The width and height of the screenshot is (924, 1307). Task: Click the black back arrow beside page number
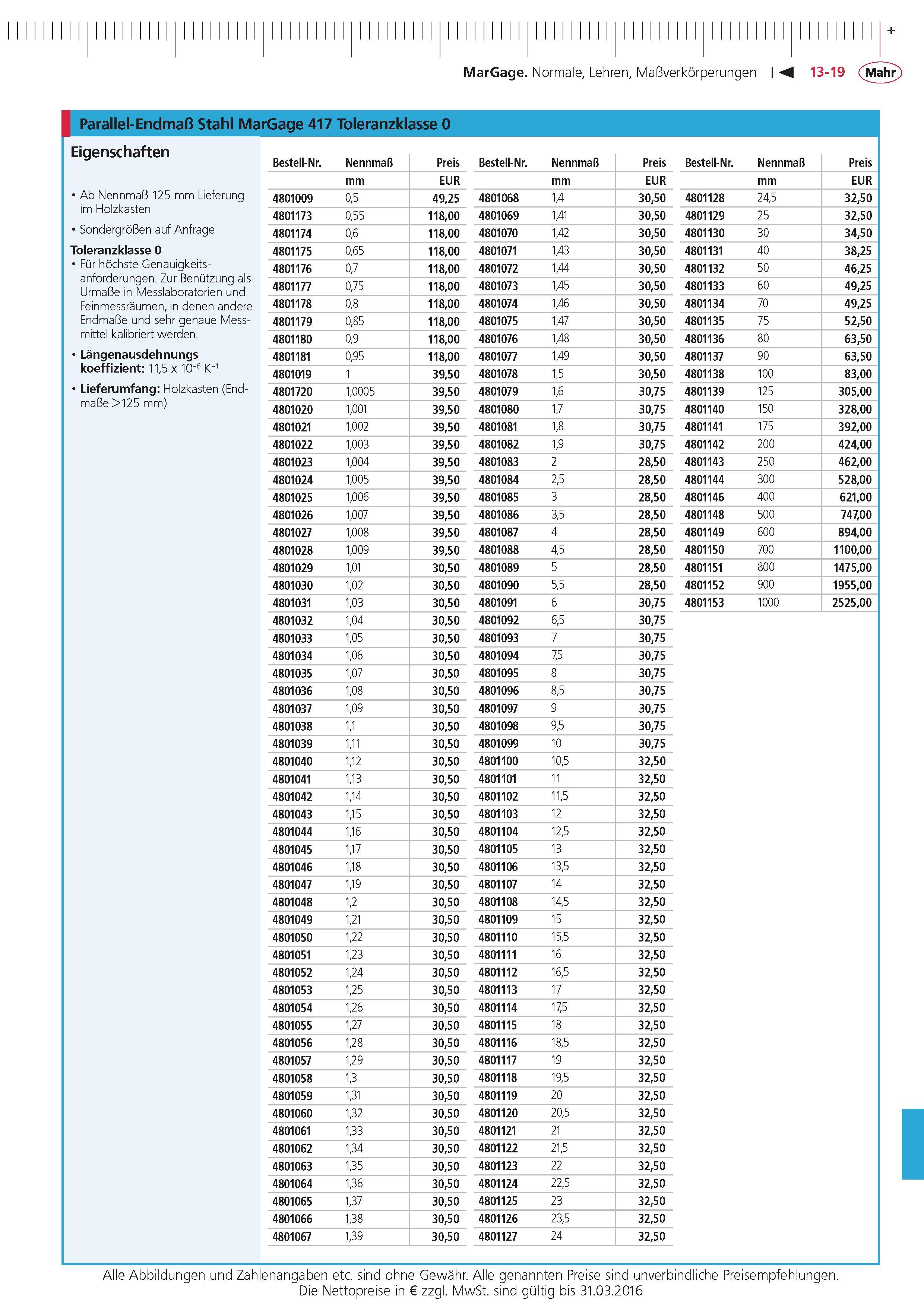[x=786, y=72]
